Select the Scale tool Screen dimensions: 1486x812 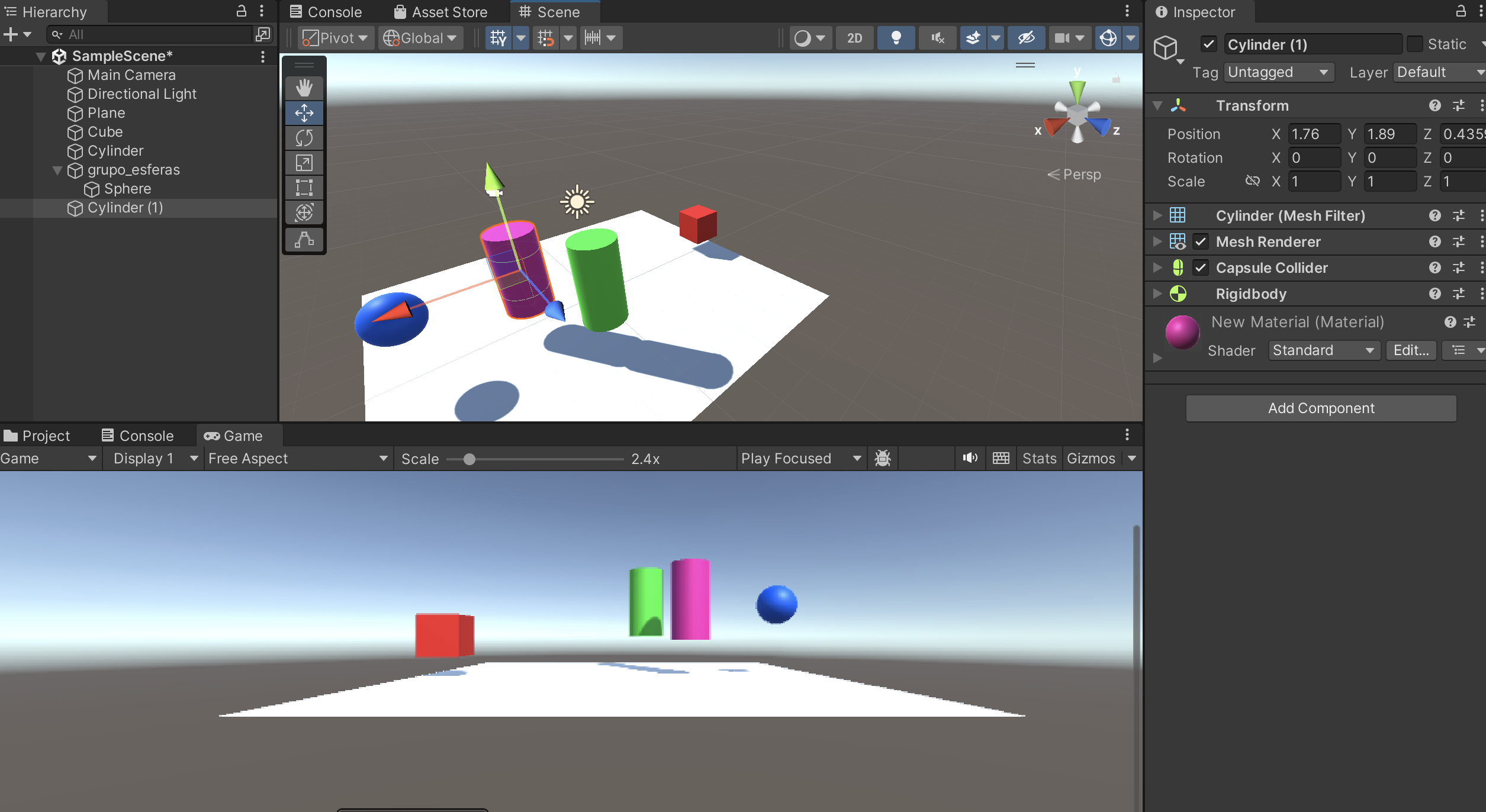(304, 163)
